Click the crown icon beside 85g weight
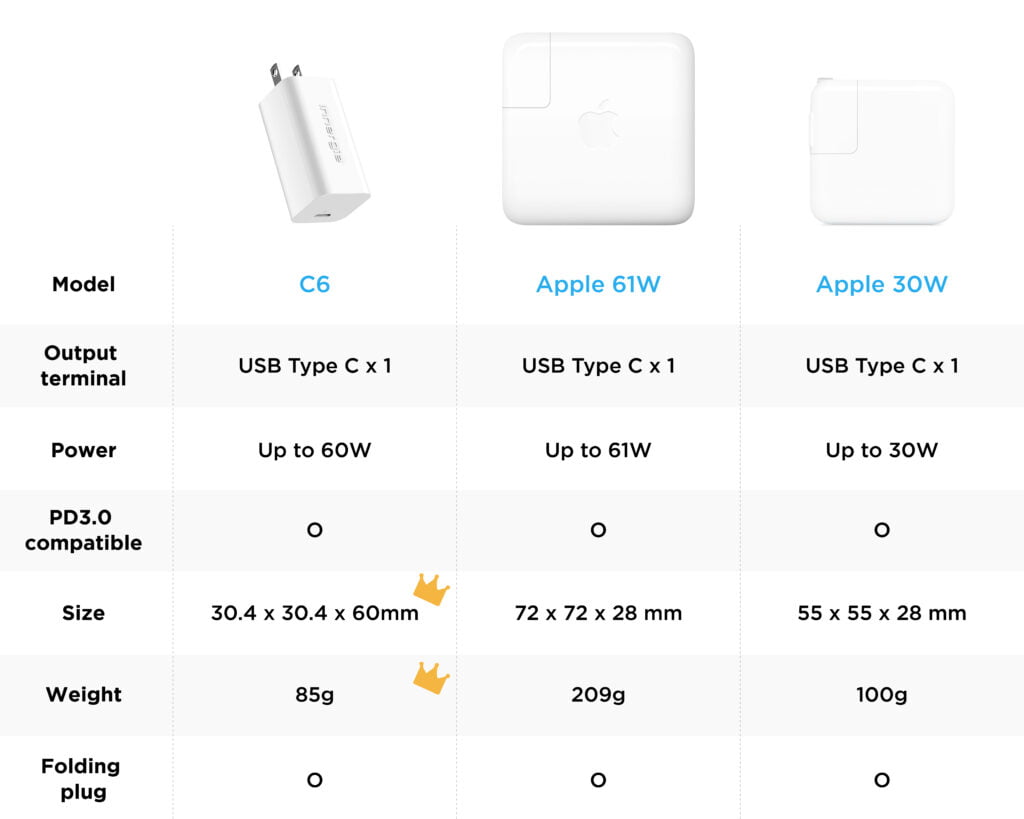The width and height of the screenshot is (1024, 819). click(431, 677)
